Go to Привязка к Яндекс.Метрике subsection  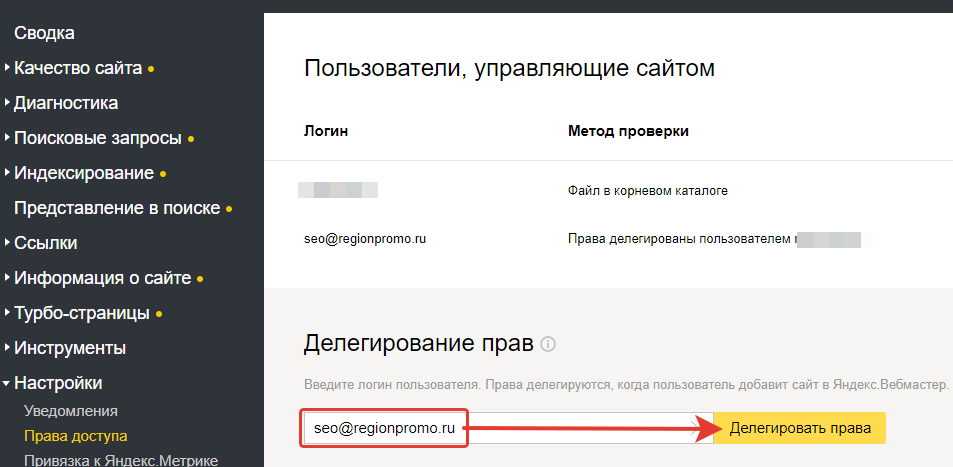click(121, 460)
